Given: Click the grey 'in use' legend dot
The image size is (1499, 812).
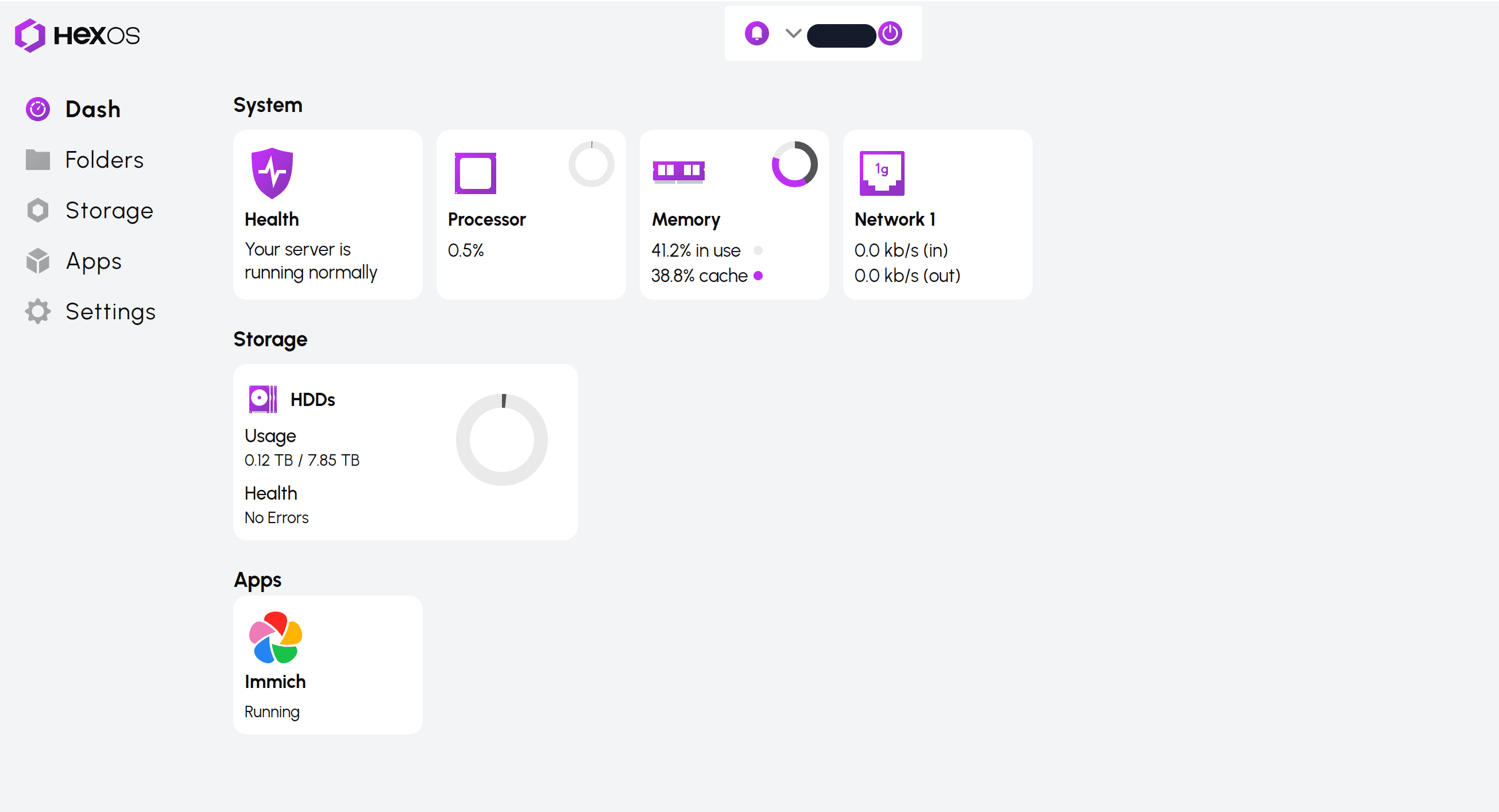Looking at the screenshot, I should tap(758, 250).
